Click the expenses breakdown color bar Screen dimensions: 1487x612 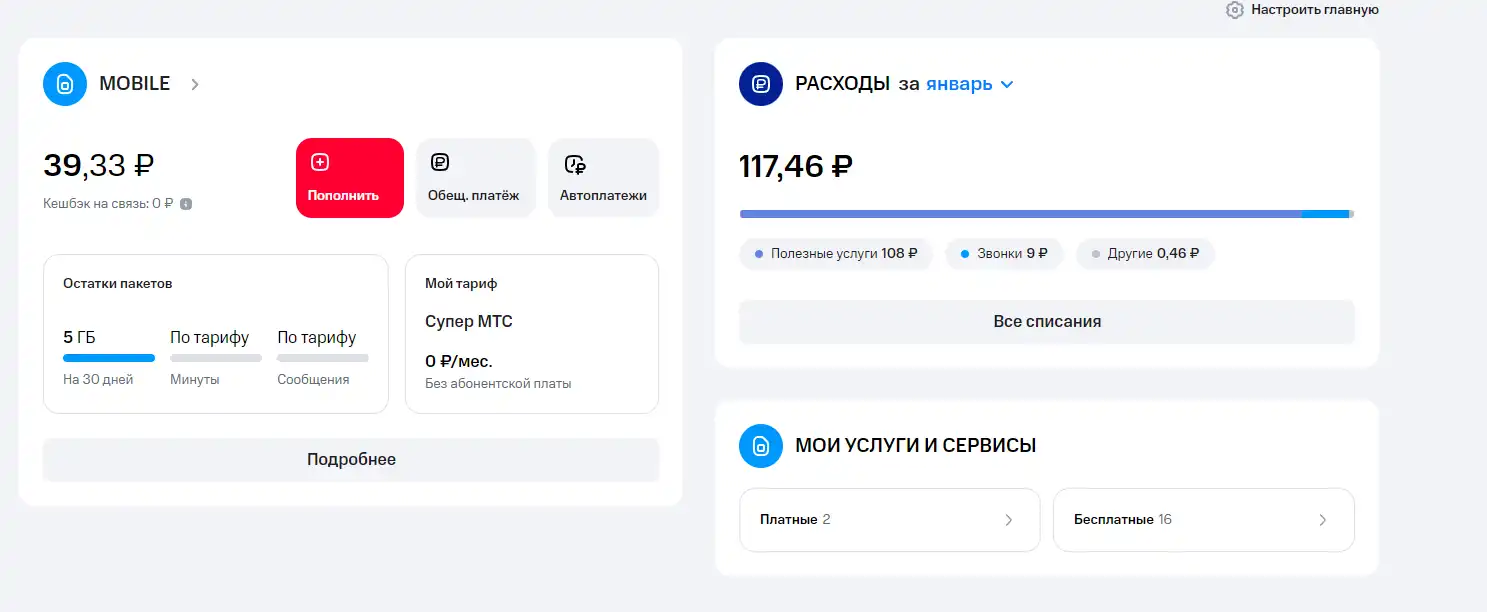coord(1047,214)
